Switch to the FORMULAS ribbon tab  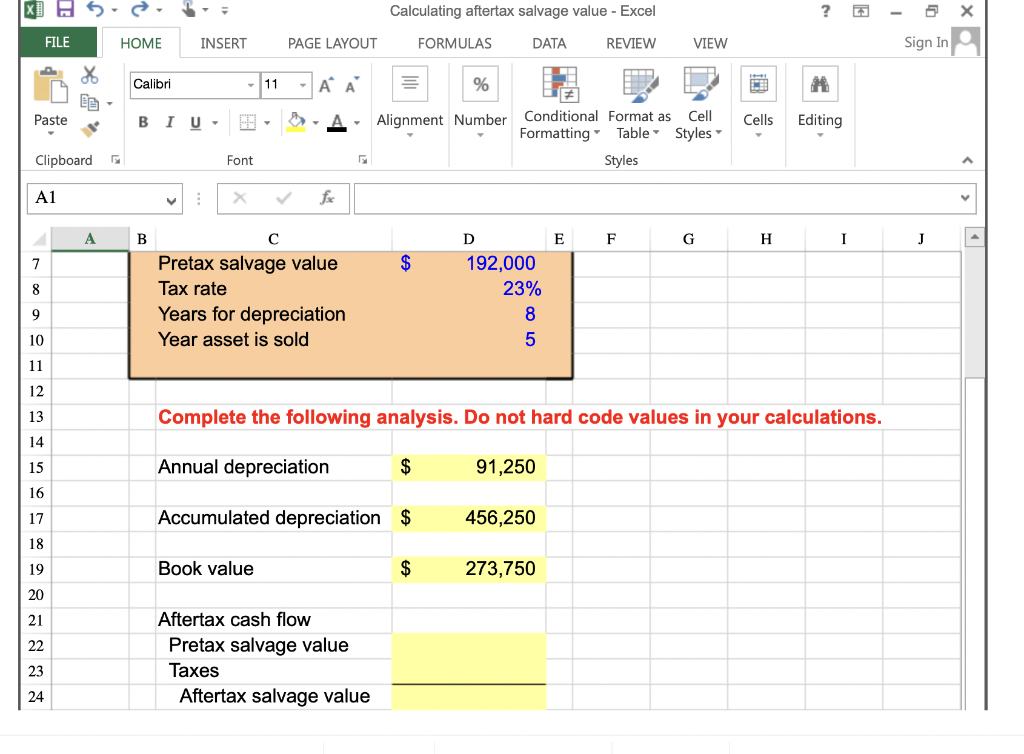point(454,43)
